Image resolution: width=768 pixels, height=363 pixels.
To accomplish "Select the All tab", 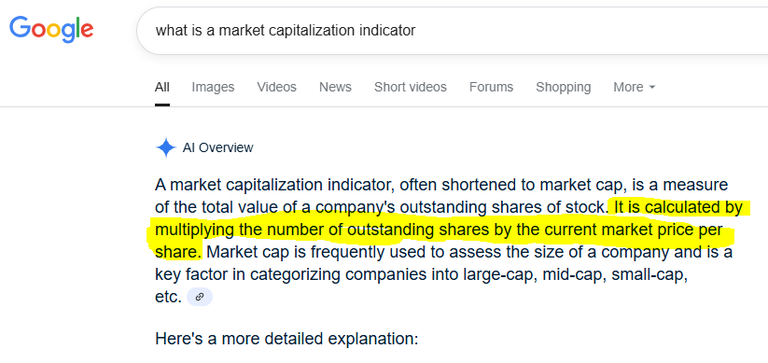I will click(162, 87).
